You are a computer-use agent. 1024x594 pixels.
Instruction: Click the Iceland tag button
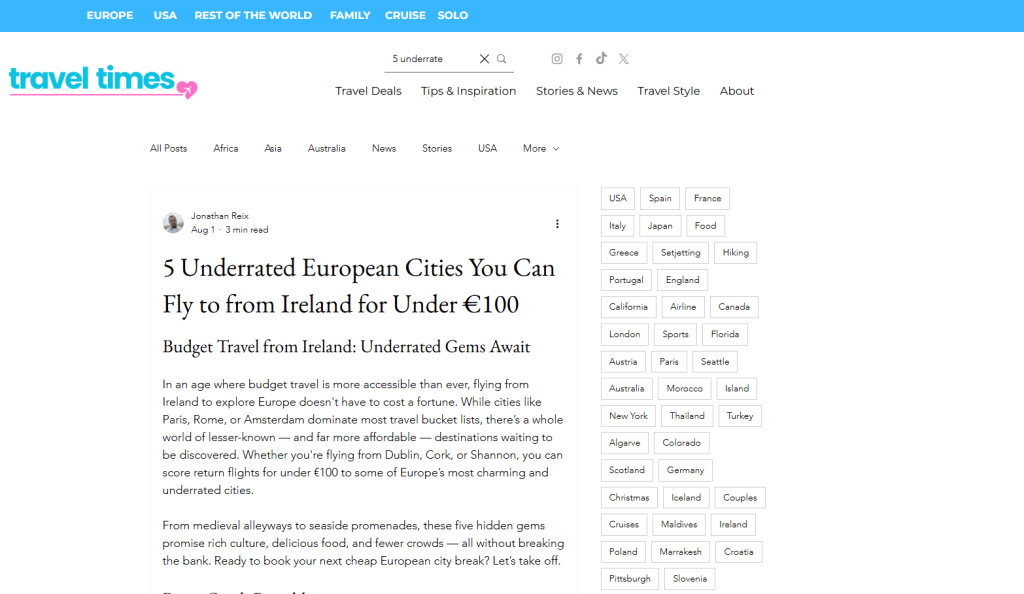686,497
